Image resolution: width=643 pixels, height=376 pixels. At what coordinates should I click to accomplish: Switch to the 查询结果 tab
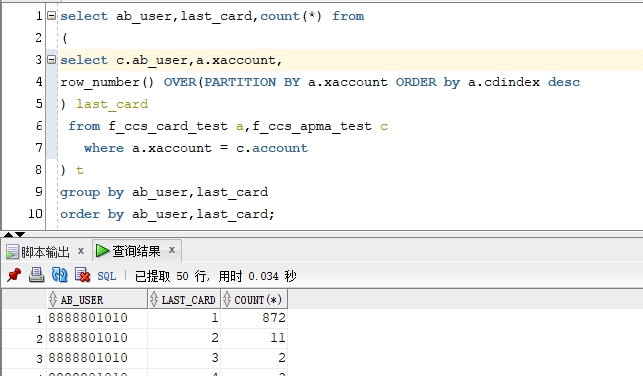click(136, 251)
